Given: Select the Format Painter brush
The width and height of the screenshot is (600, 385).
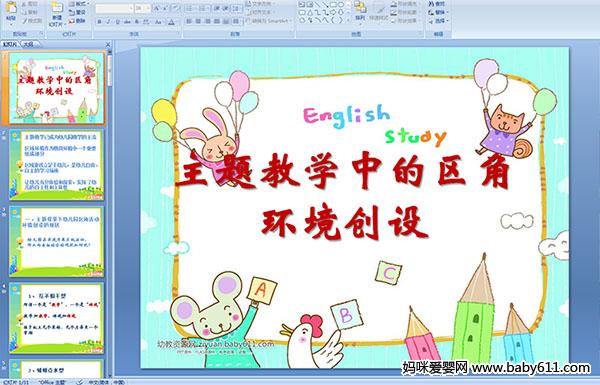Looking at the screenshot, I should tap(32, 21).
